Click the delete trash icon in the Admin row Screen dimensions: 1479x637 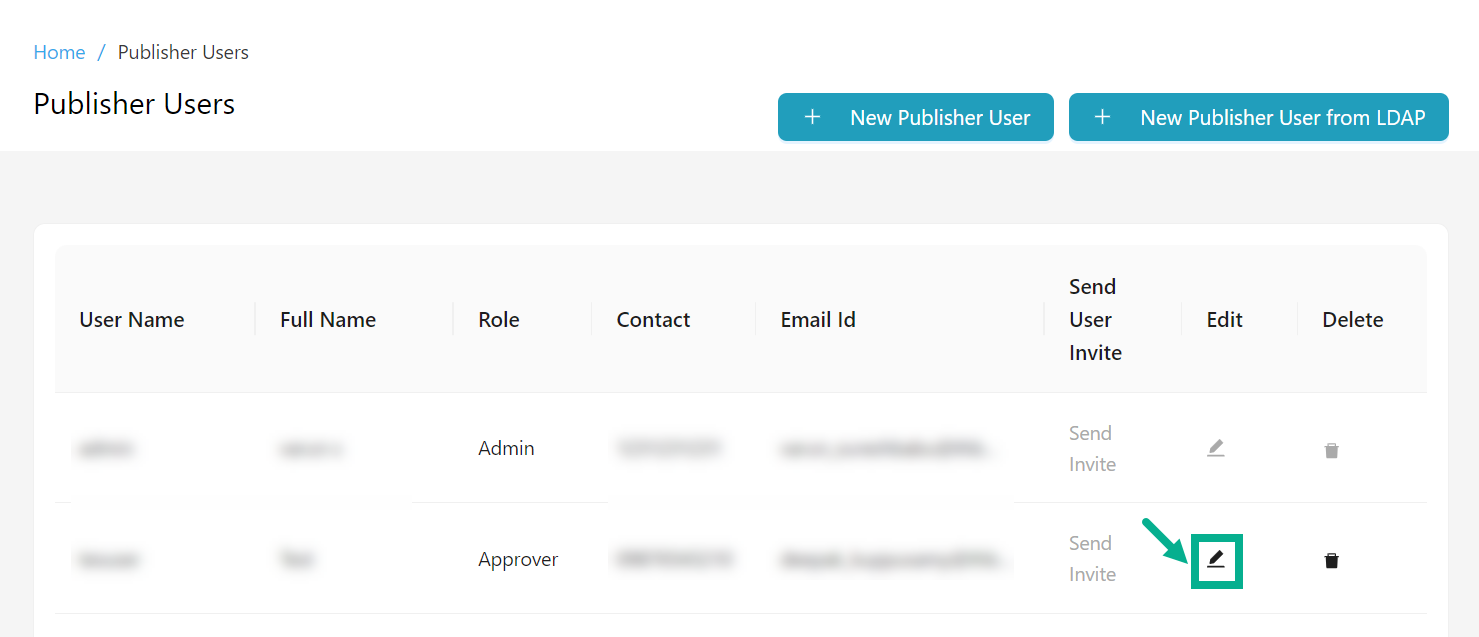(x=1331, y=451)
